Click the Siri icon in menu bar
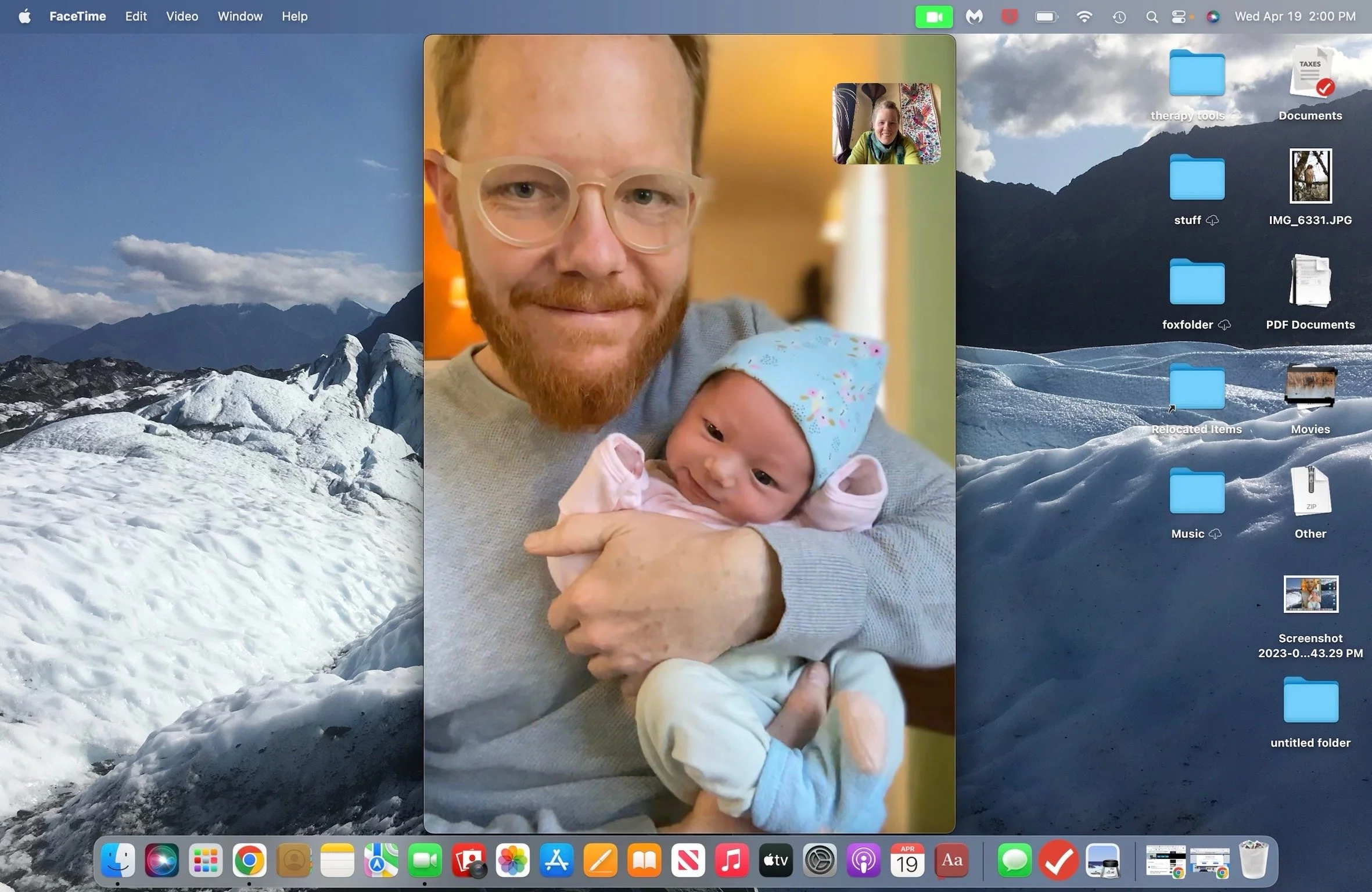The height and width of the screenshot is (892, 1372). pyautogui.click(x=1212, y=17)
